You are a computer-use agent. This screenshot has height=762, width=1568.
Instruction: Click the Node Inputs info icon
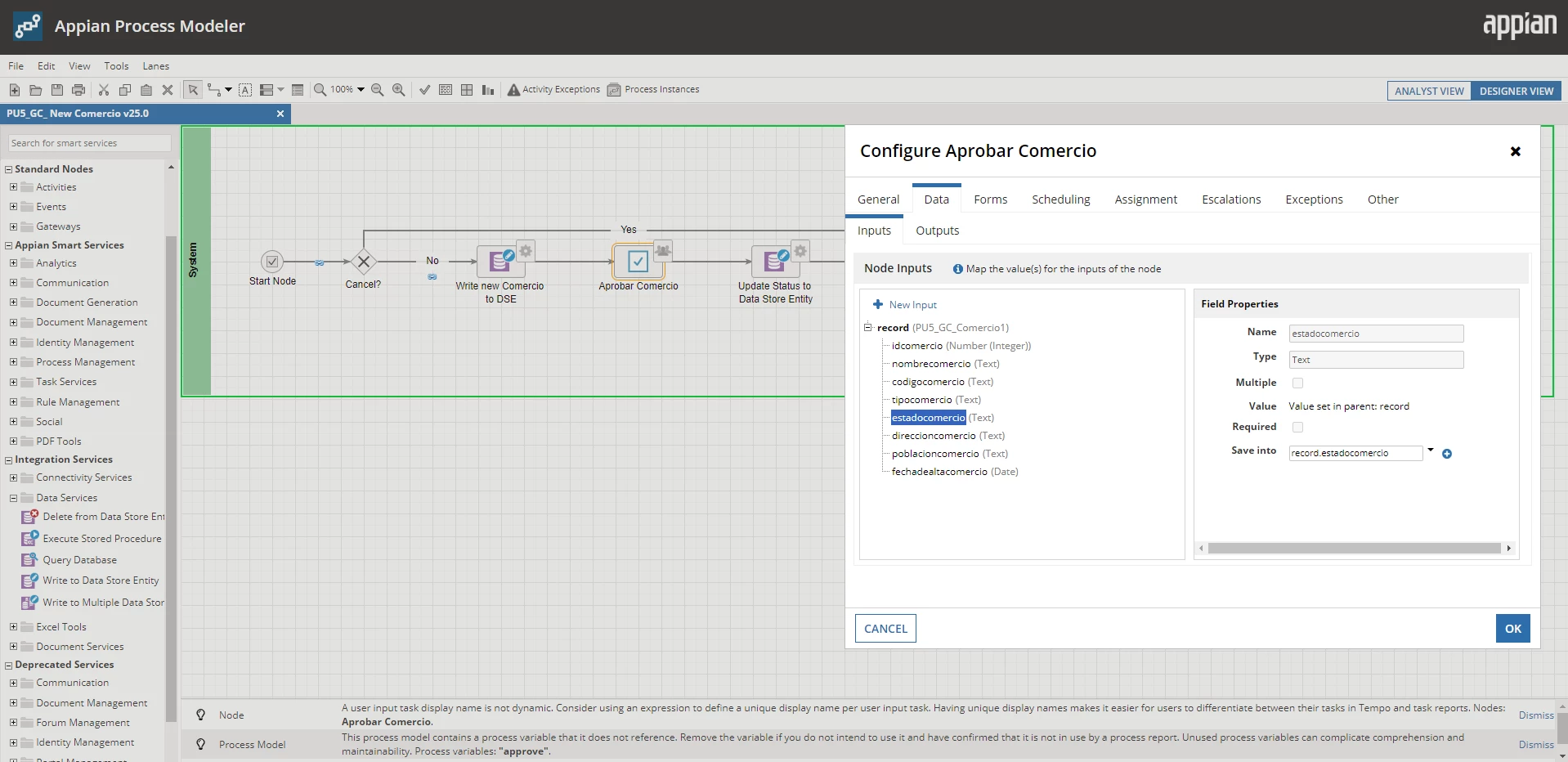[957, 269]
